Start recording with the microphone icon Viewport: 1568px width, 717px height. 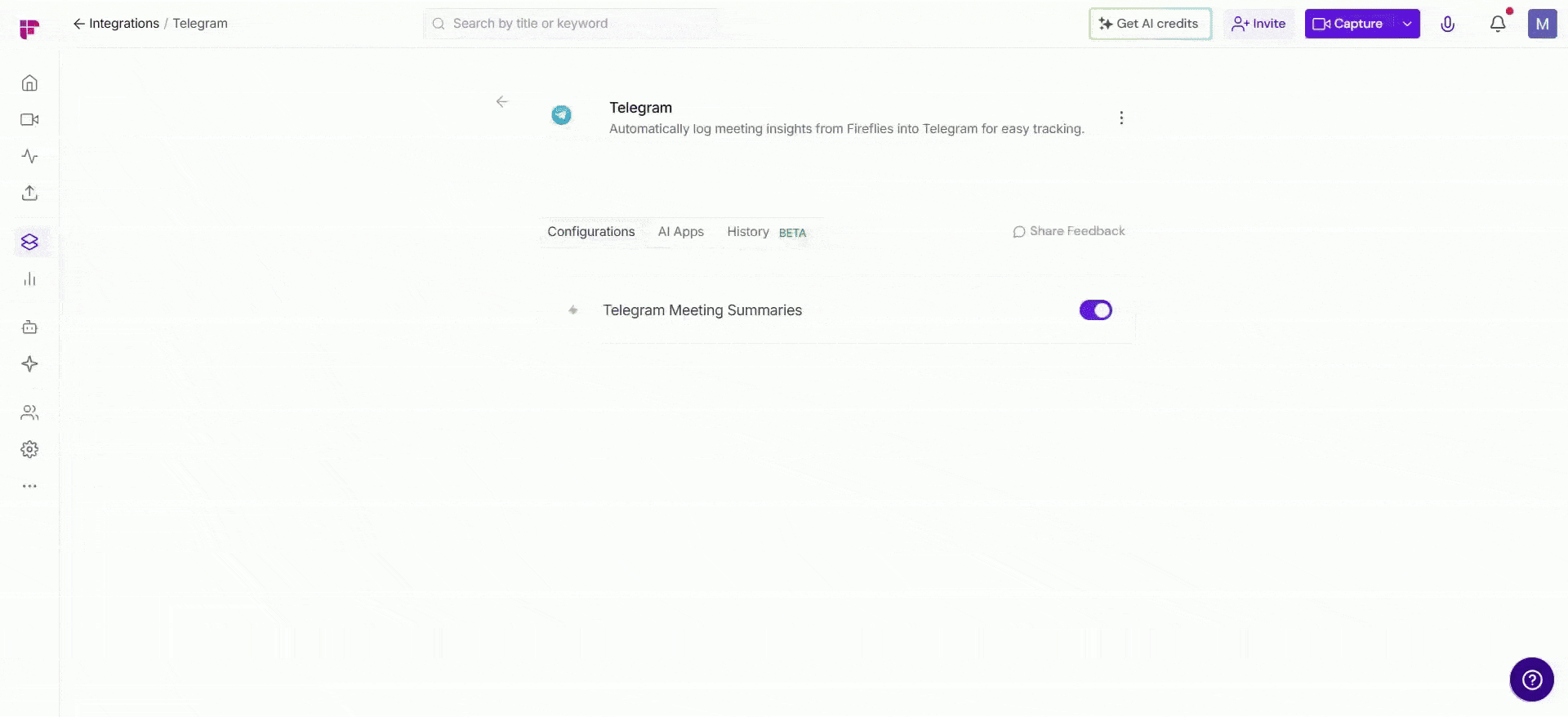(1448, 24)
